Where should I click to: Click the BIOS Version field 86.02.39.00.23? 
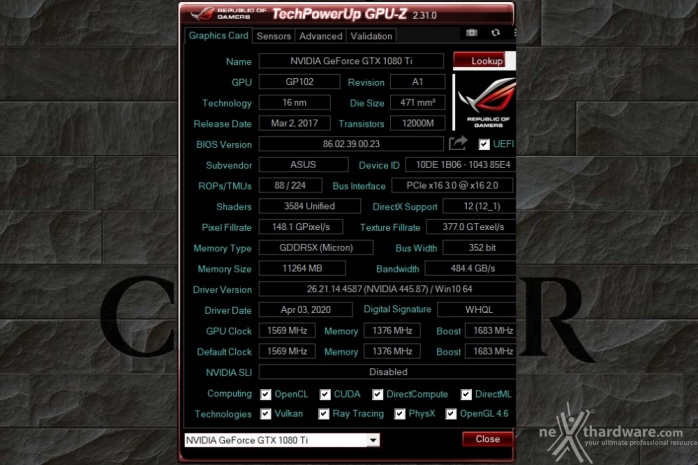pyautogui.click(x=351, y=144)
